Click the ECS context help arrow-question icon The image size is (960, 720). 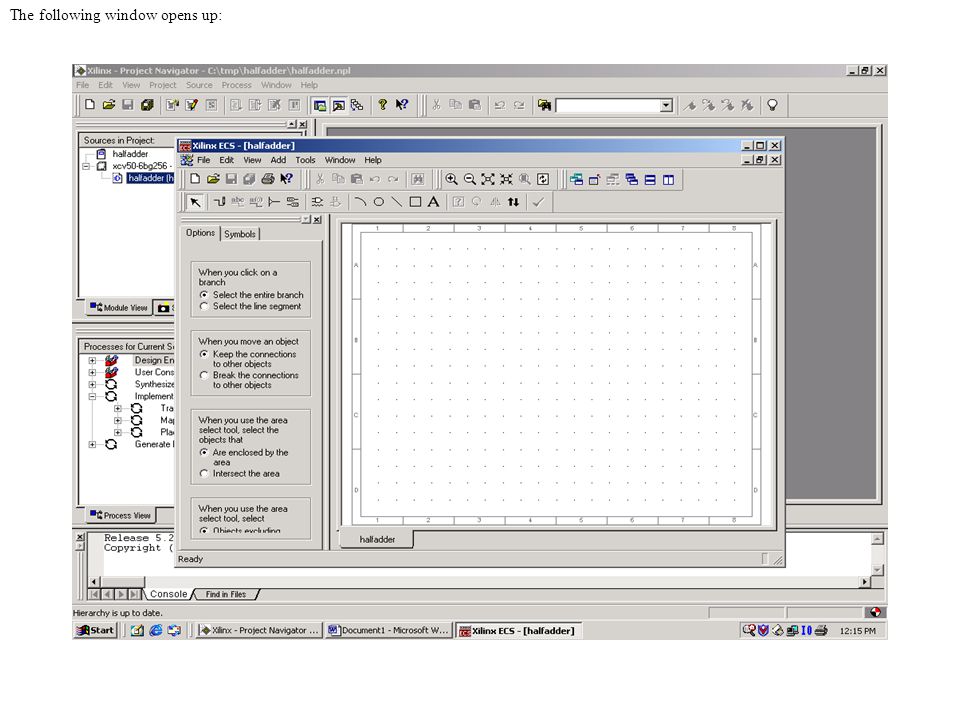pos(286,179)
